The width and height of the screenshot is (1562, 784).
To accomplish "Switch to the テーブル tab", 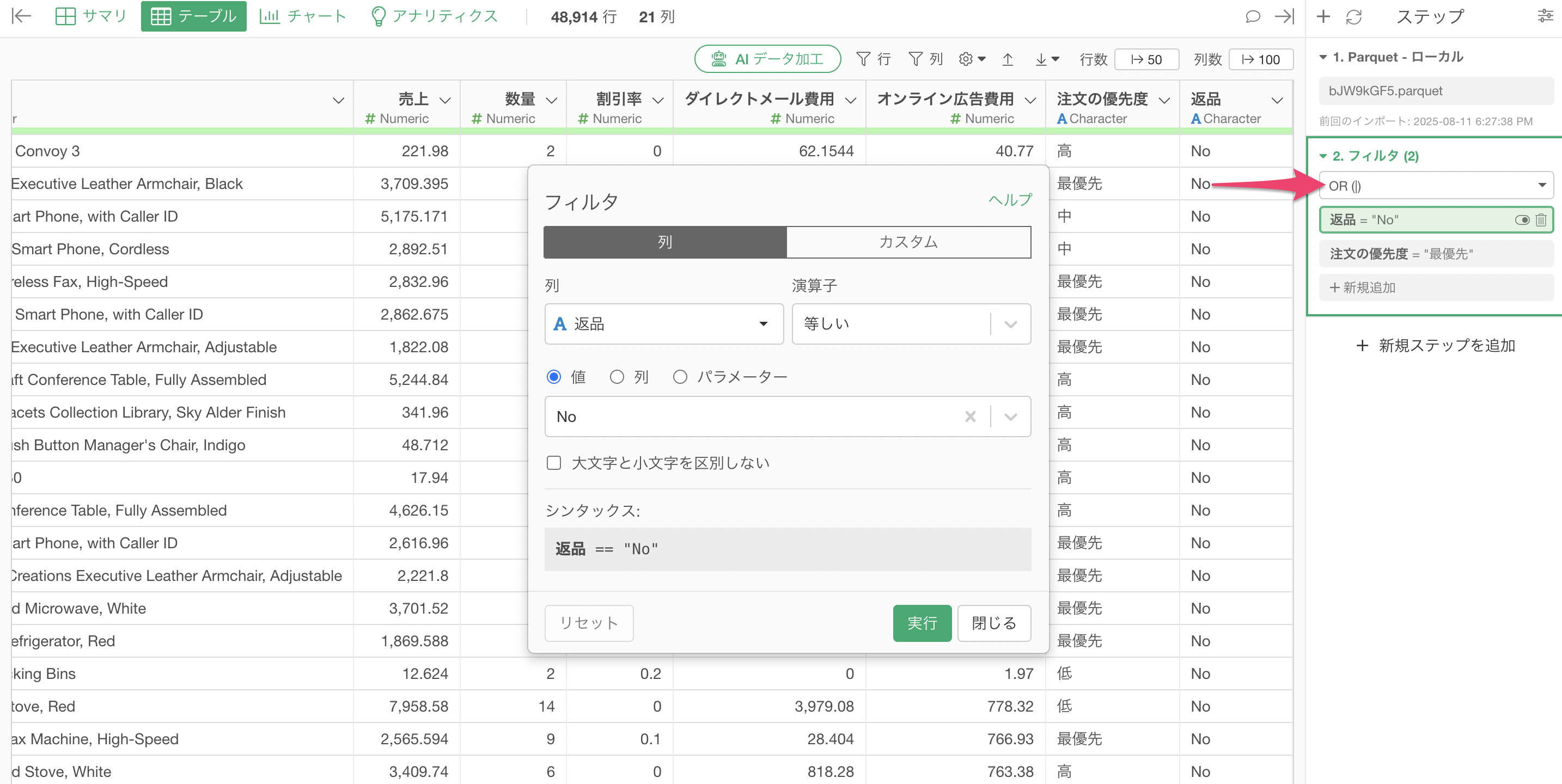I will 193,16.
